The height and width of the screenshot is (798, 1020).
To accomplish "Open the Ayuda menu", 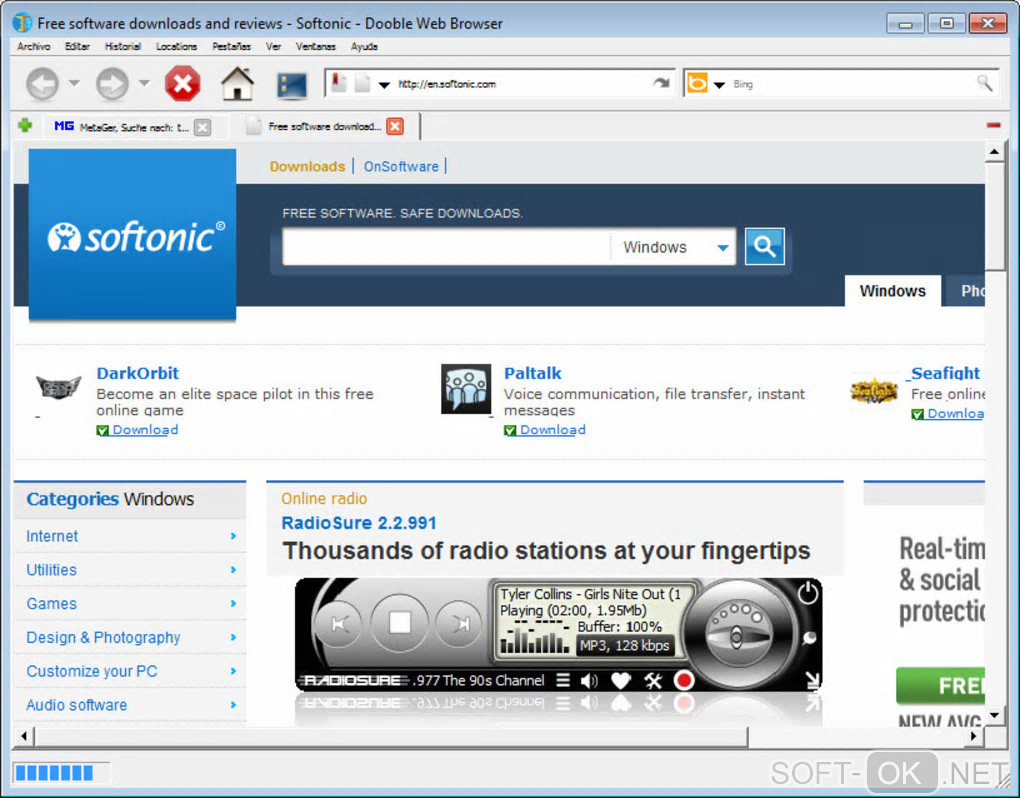I will pyautogui.click(x=364, y=47).
